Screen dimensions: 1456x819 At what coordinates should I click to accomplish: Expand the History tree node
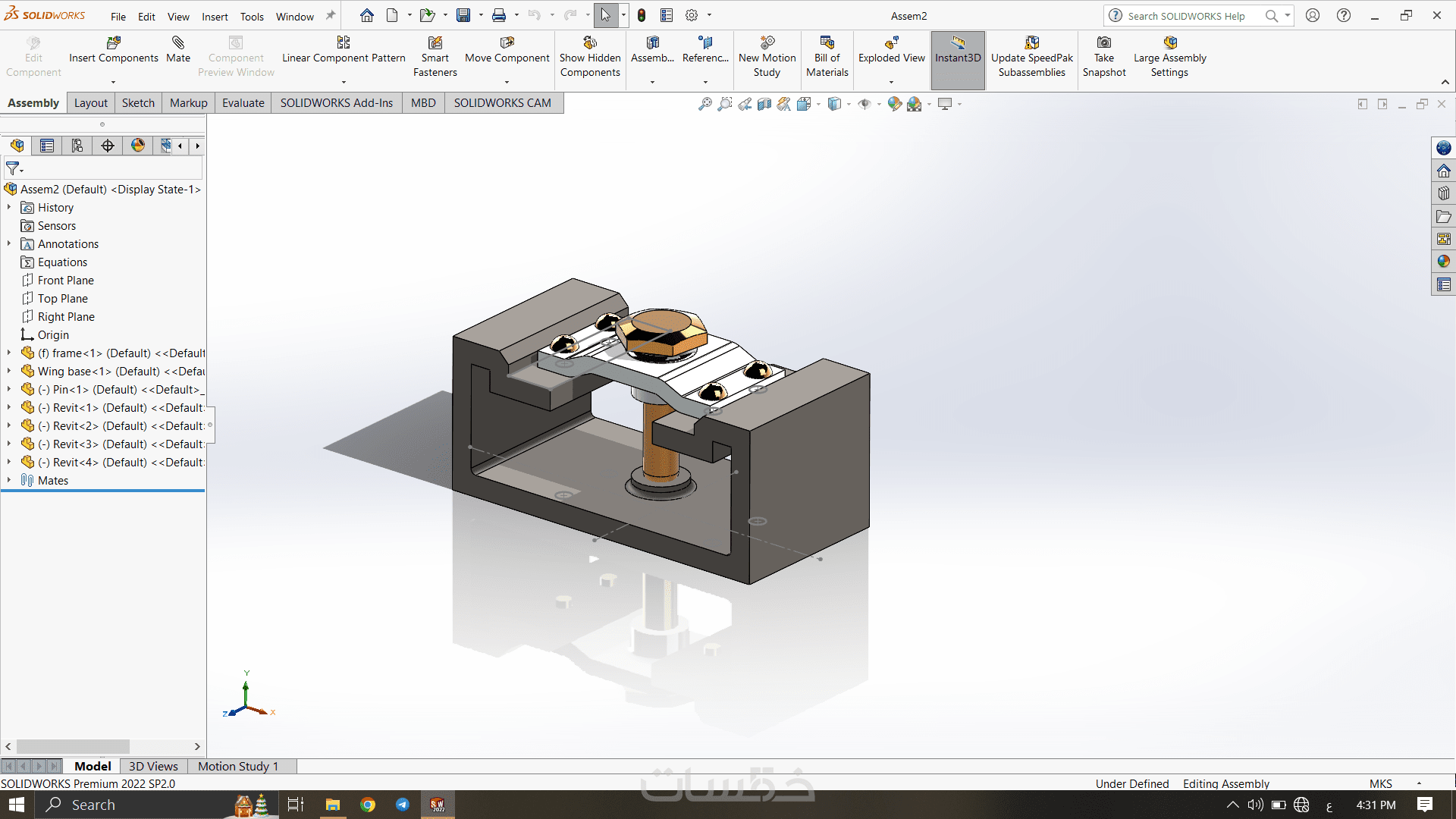[9, 207]
